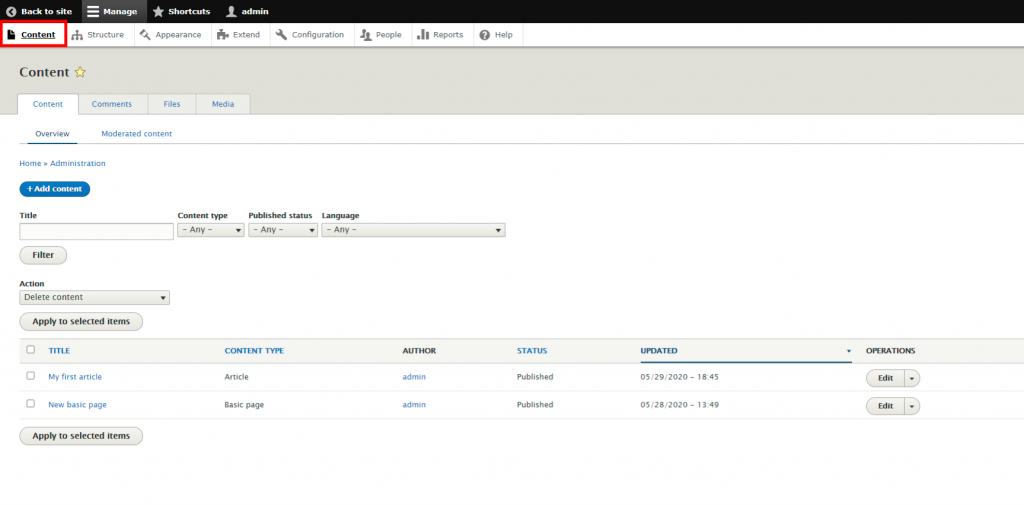
Task: Click the Structure icon in the admin toolbar
Action: [x=78, y=35]
